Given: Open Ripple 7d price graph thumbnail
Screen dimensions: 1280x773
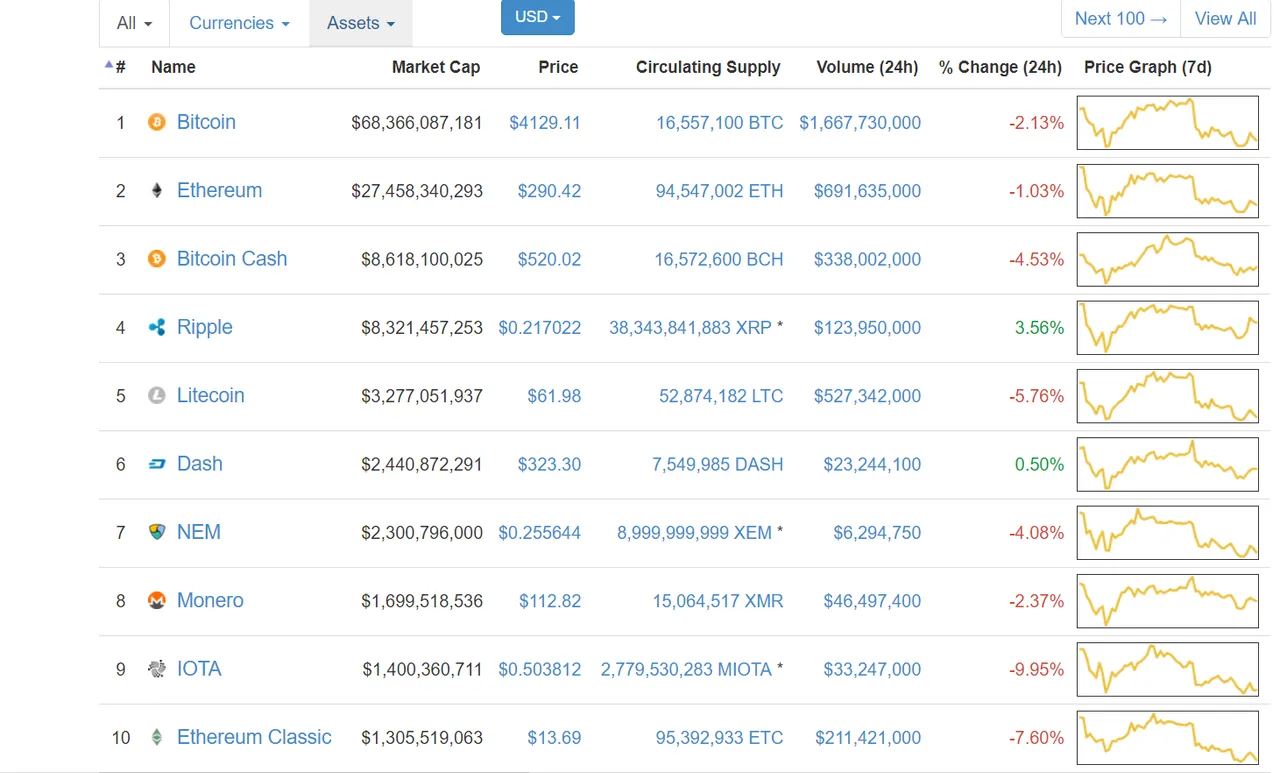Looking at the screenshot, I should click(x=1168, y=328).
